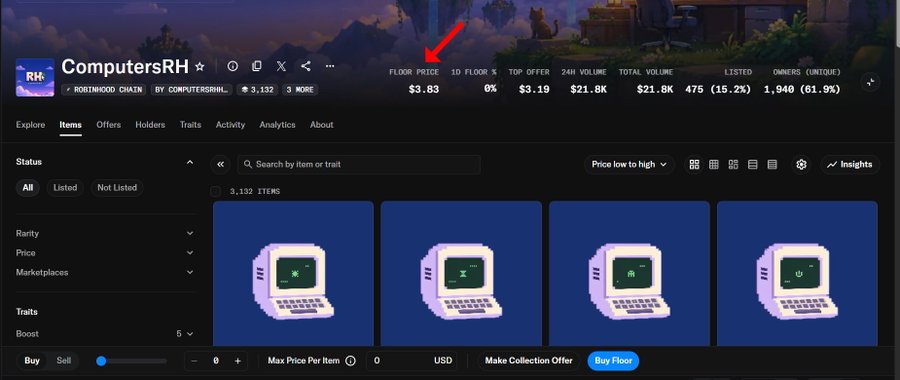Filter by Not Listed status

(x=117, y=188)
